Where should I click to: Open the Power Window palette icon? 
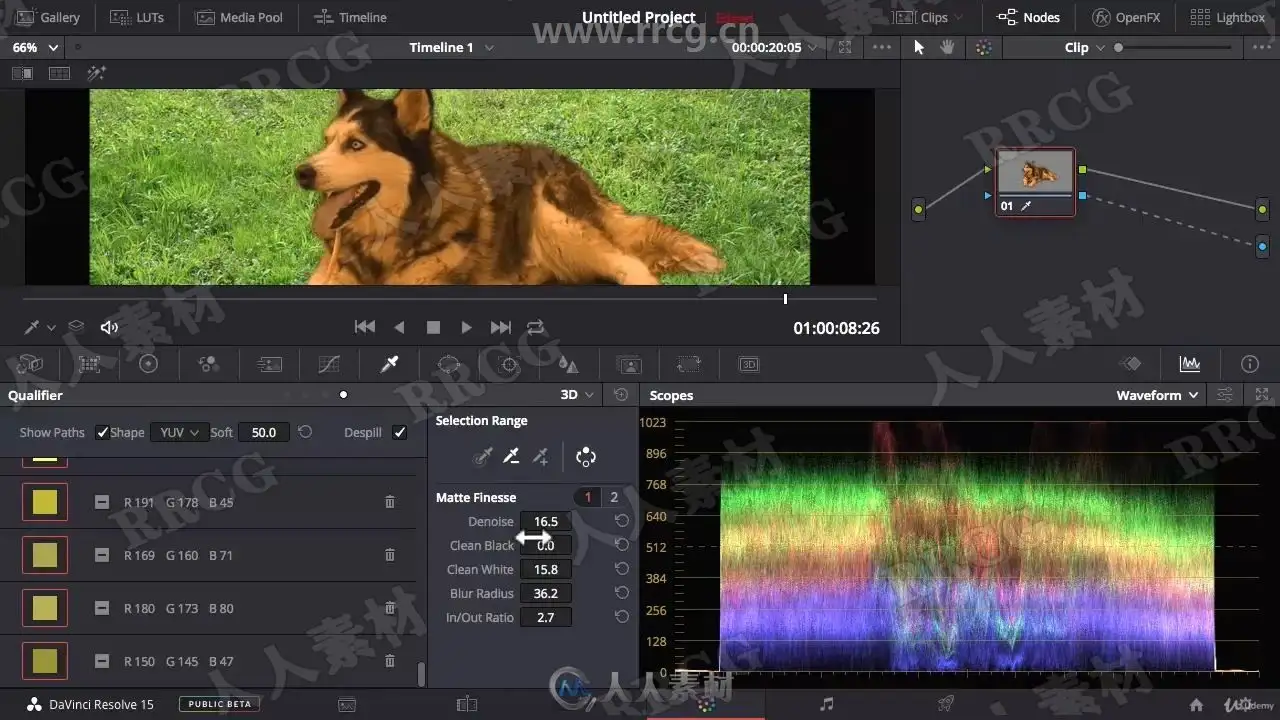tap(449, 364)
